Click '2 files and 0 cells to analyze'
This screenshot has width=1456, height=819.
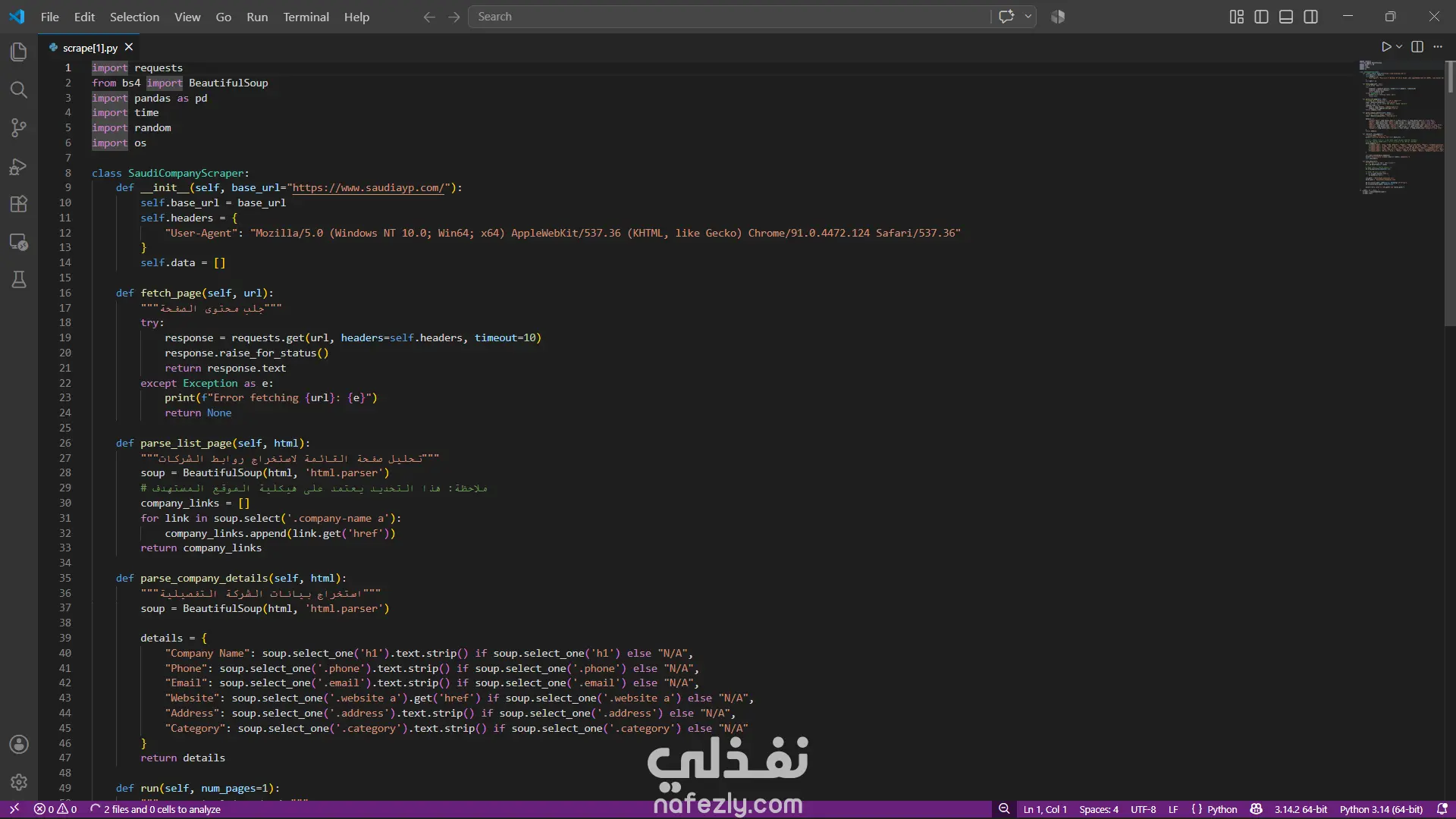coord(155,809)
